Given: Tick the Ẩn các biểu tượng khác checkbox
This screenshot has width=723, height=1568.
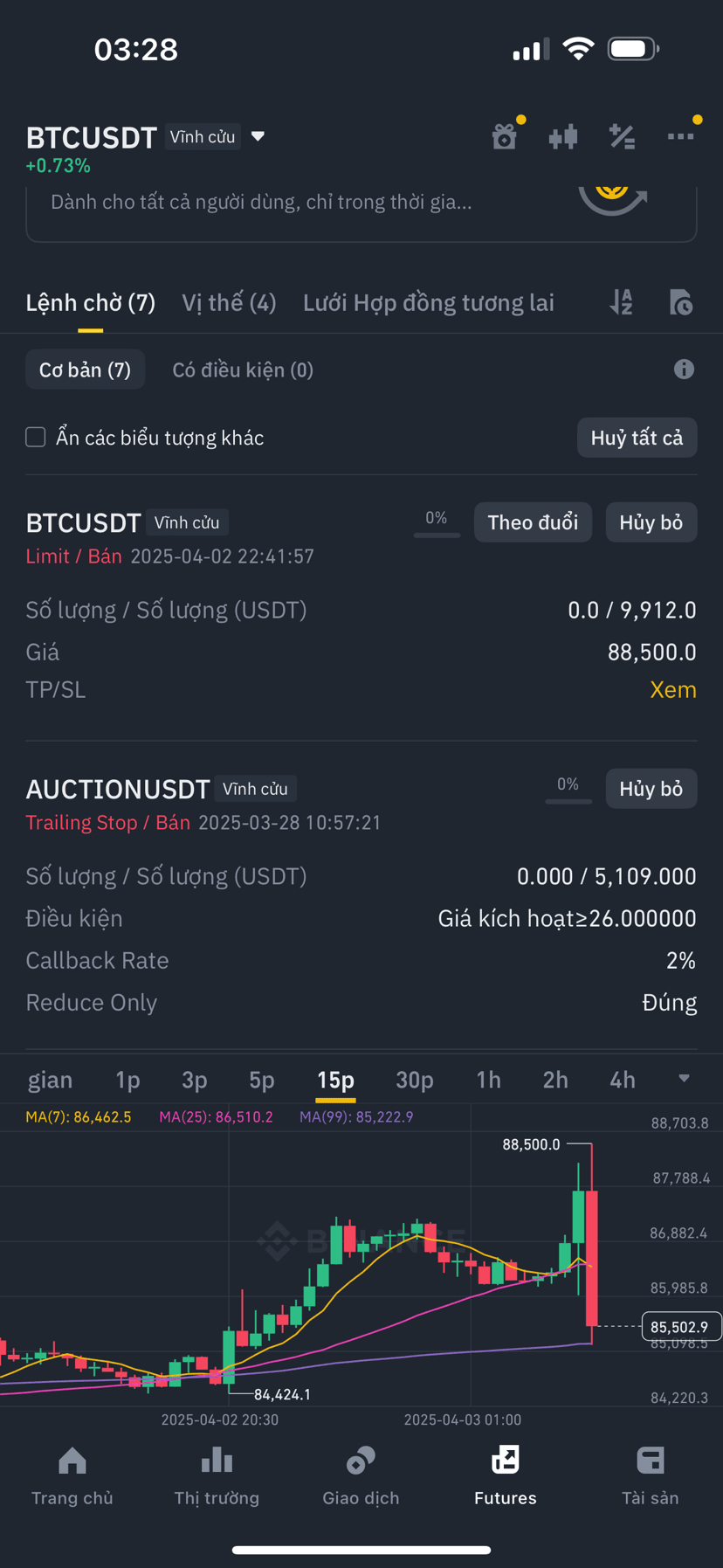Looking at the screenshot, I should coord(36,437).
